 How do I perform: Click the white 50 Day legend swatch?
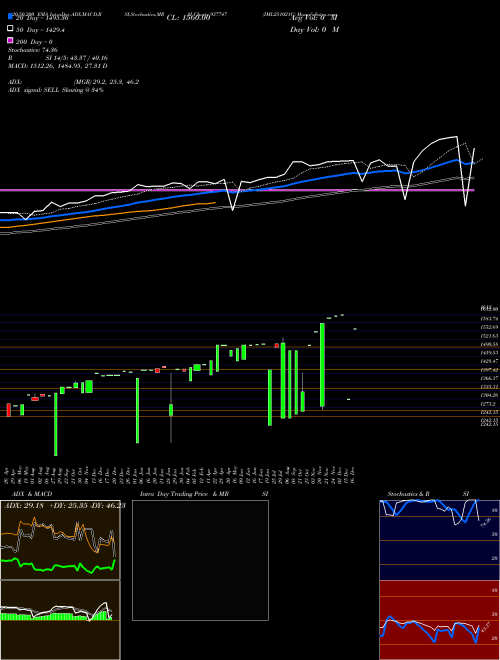pyautogui.click(x=10, y=29)
